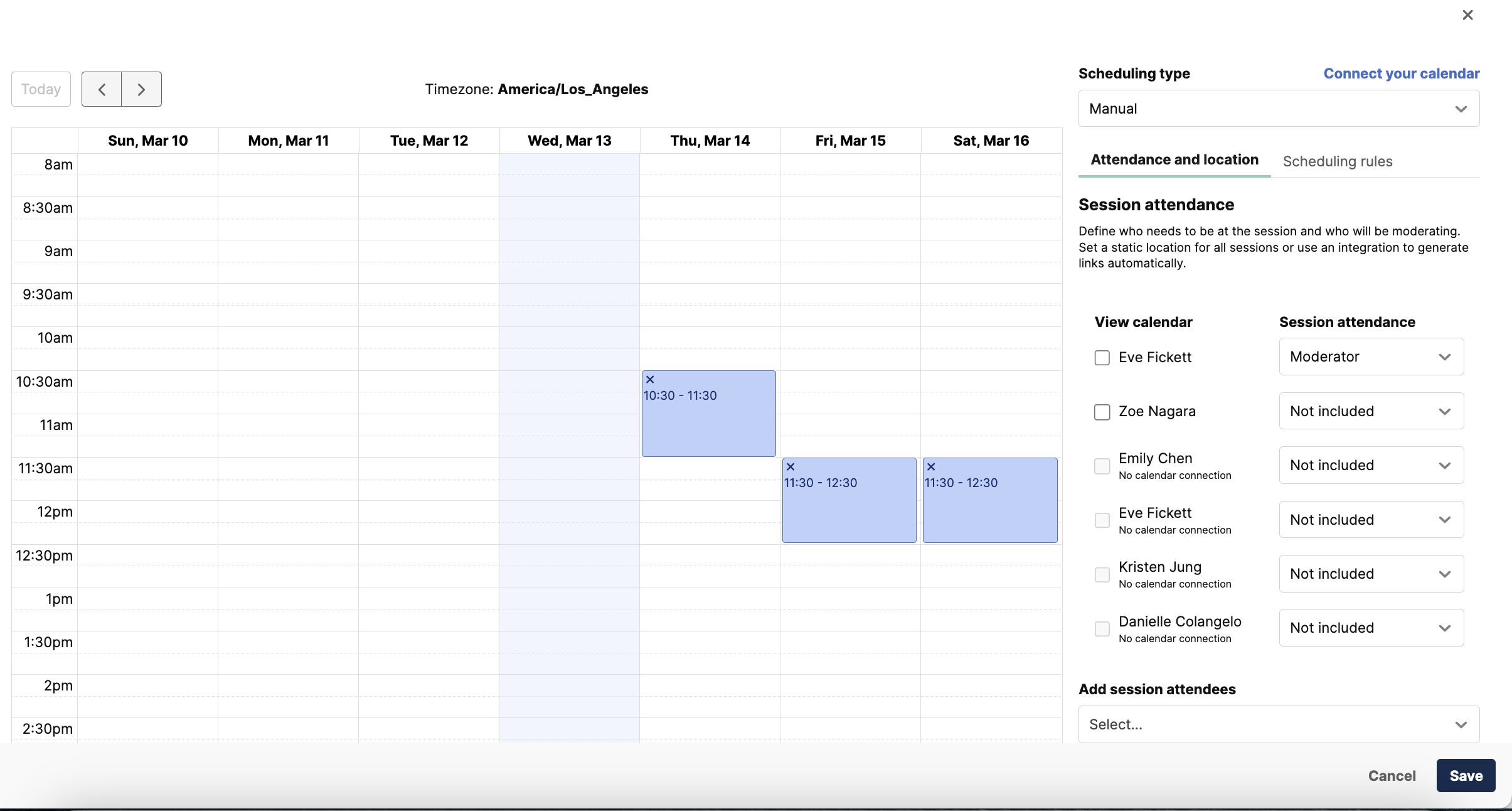1512x811 pixels.
Task: Open Scheduling type dropdown chevron
Action: click(1461, 109)
